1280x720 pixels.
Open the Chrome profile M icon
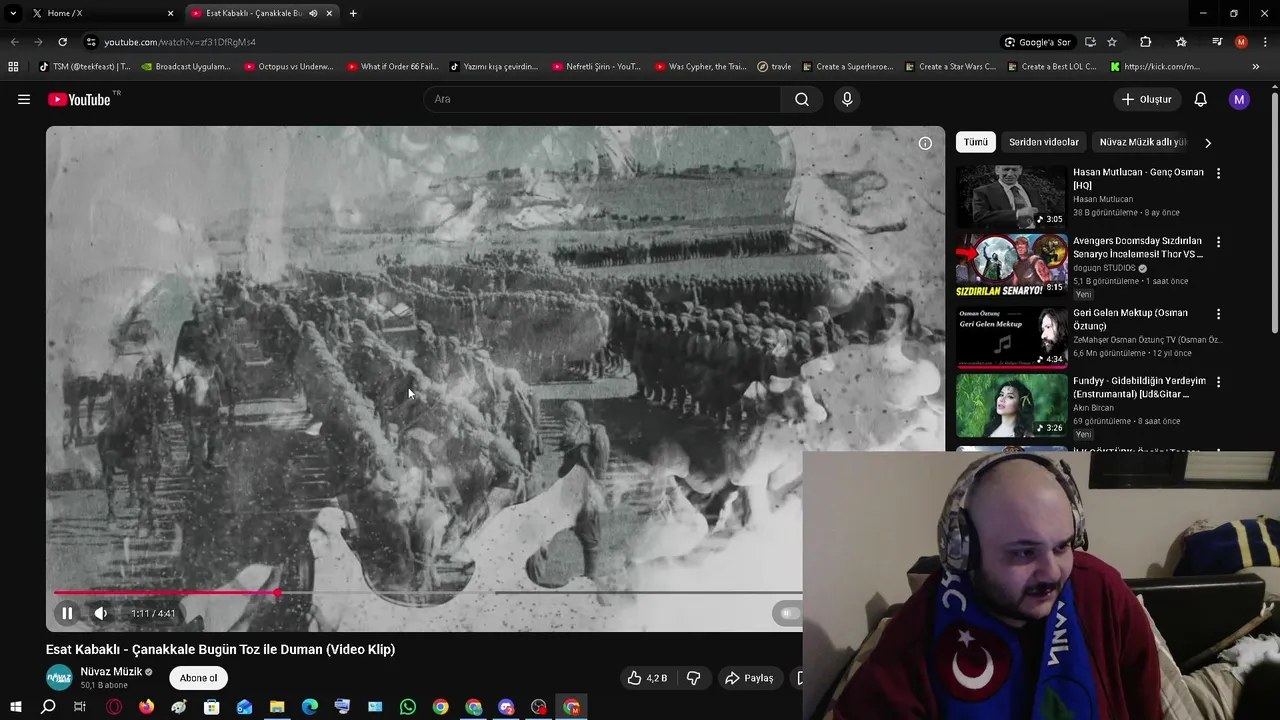tap(1241, 42)
